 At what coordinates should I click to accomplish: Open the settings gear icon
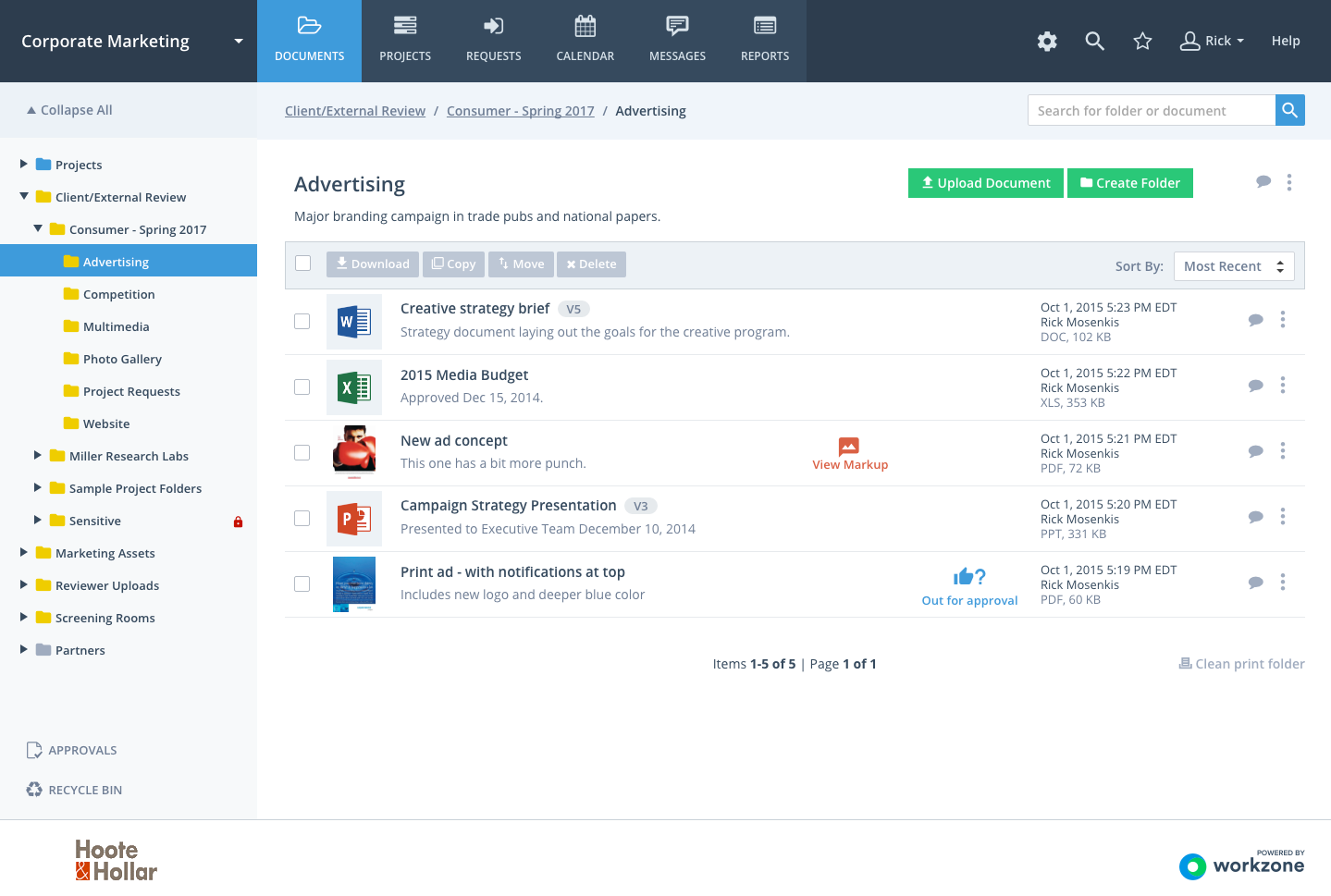(1046, 41)
